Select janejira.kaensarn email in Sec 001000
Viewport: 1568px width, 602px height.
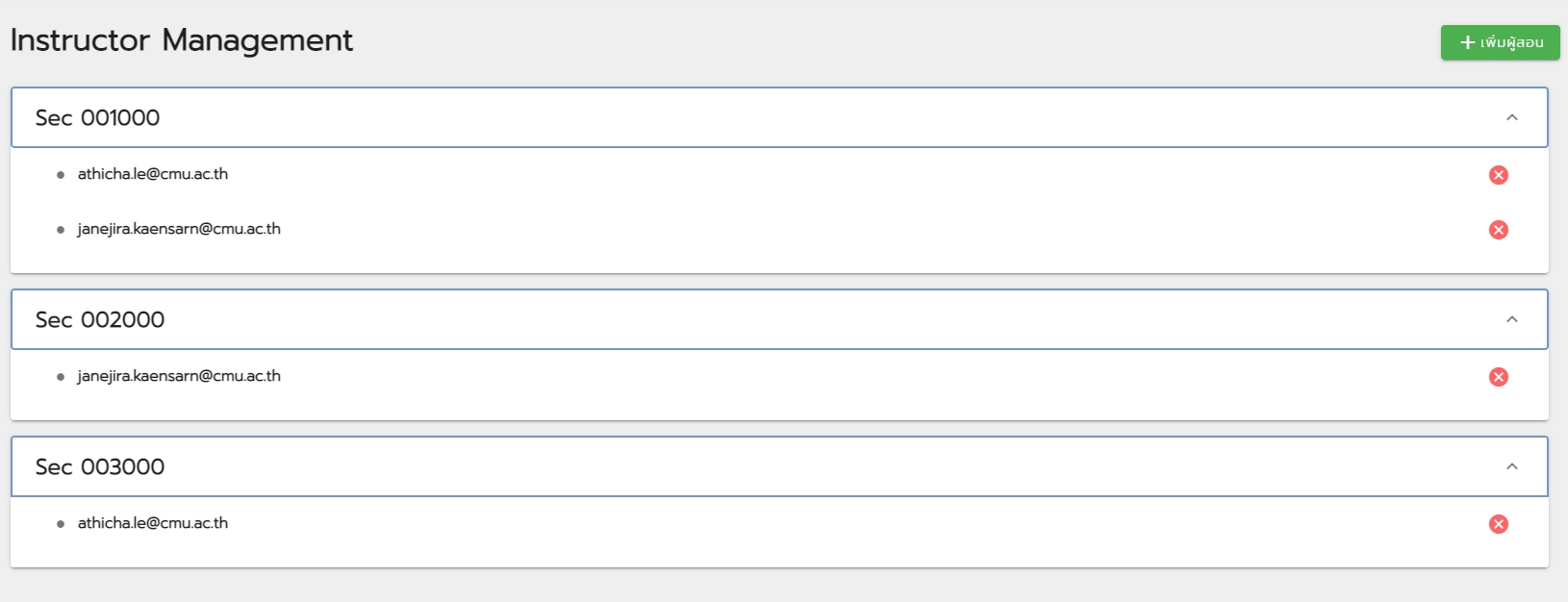tap(179, 229)
